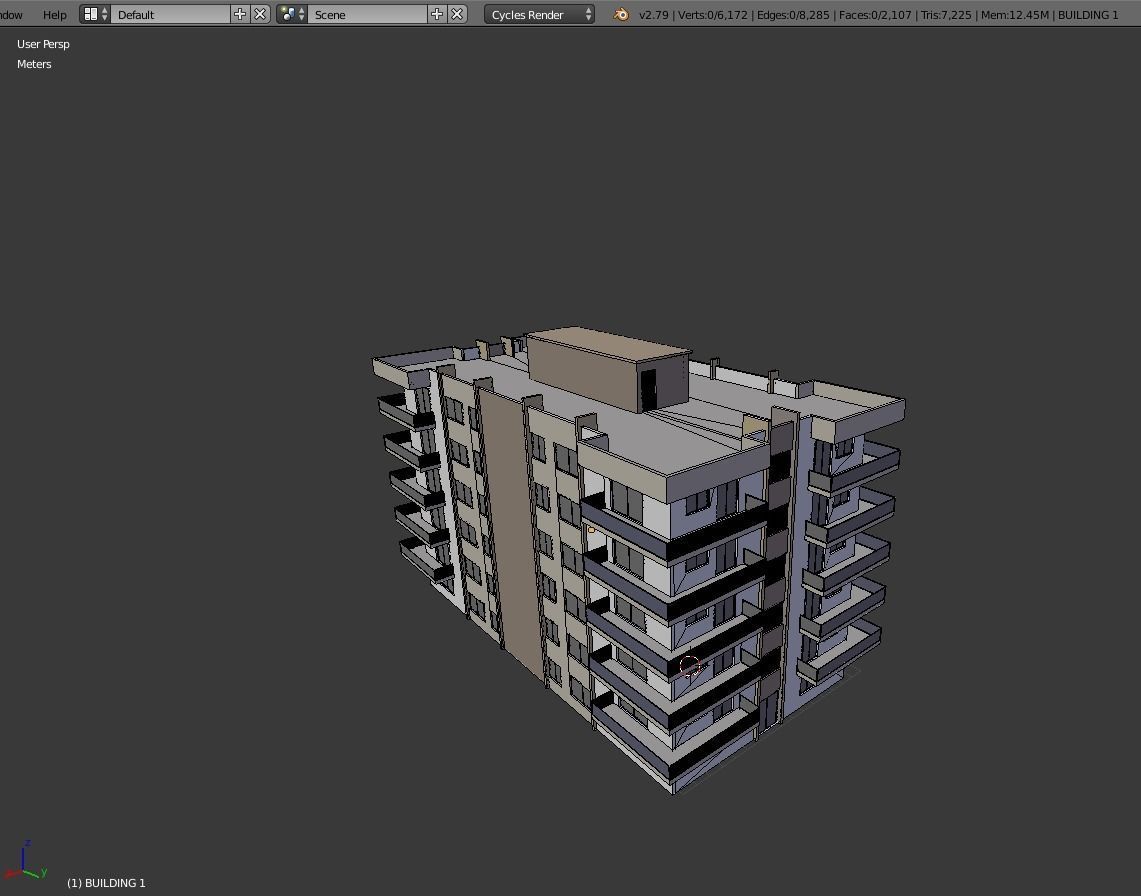Click the Meters unit label
1141x896 pixels.
(x=34, y=64)
